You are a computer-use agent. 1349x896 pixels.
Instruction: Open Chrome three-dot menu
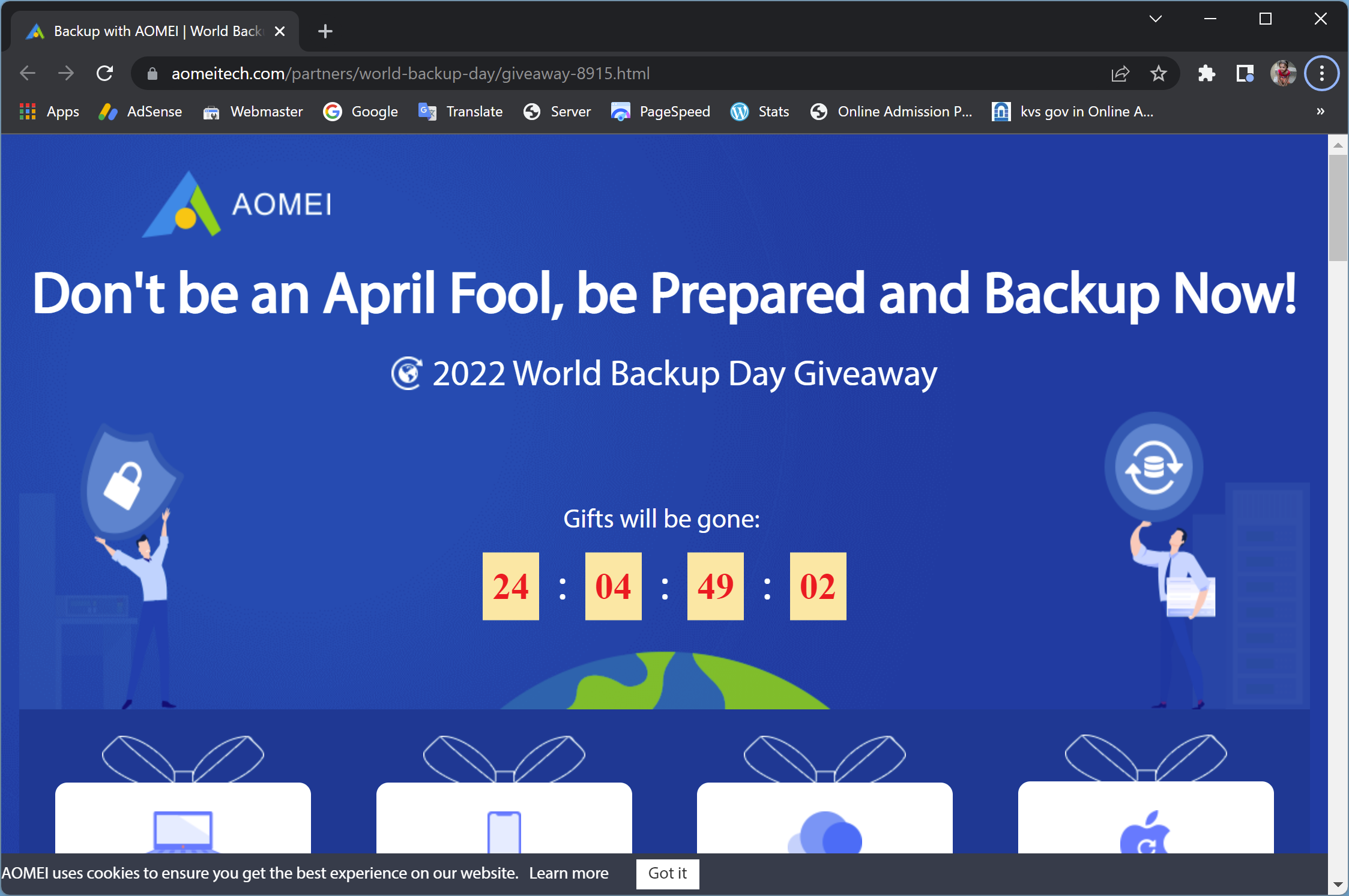[1322, 73]
